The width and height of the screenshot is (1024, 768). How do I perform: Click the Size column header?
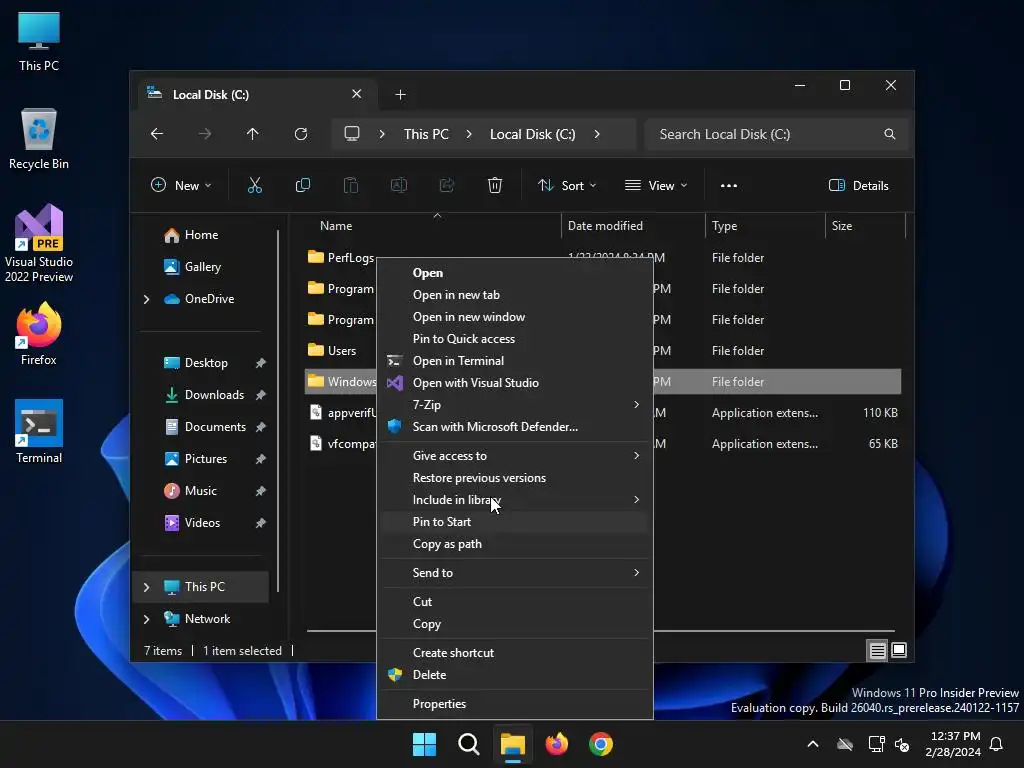coord(866,226)
